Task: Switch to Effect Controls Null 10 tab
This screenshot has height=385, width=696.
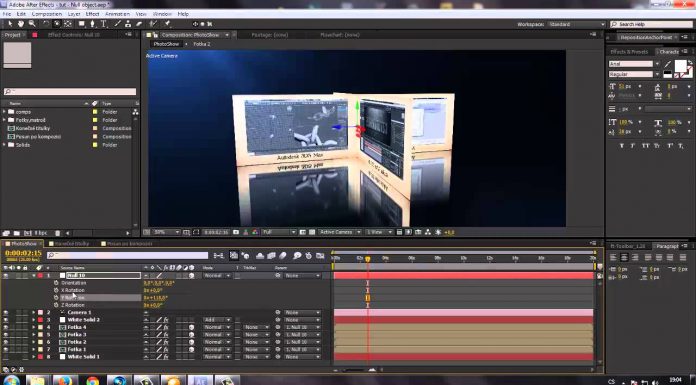Action: (x=74, y=35)
